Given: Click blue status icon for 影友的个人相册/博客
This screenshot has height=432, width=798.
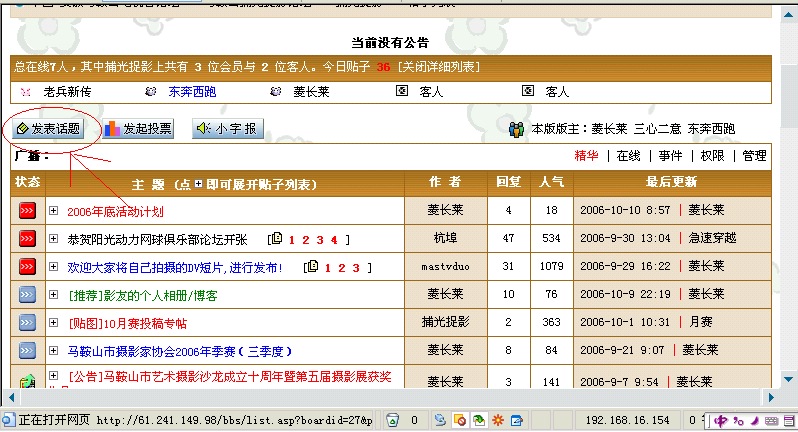Looking at the screenshot, I should [x=27, y=295].
